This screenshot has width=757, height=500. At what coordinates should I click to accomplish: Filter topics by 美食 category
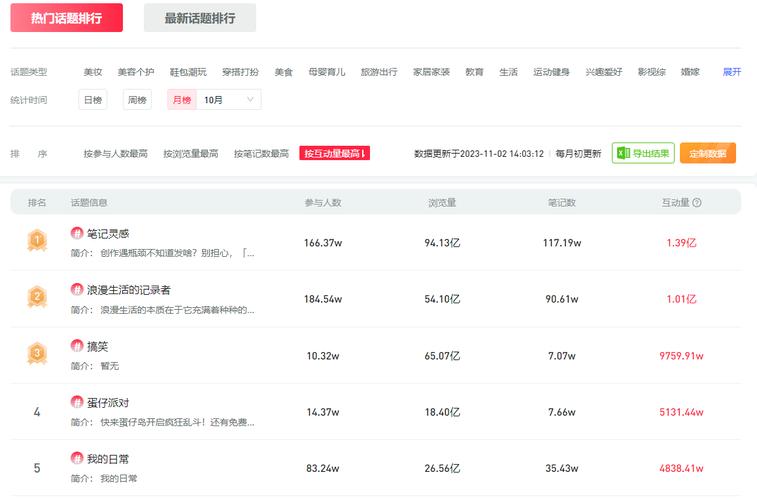coord(284,72)
